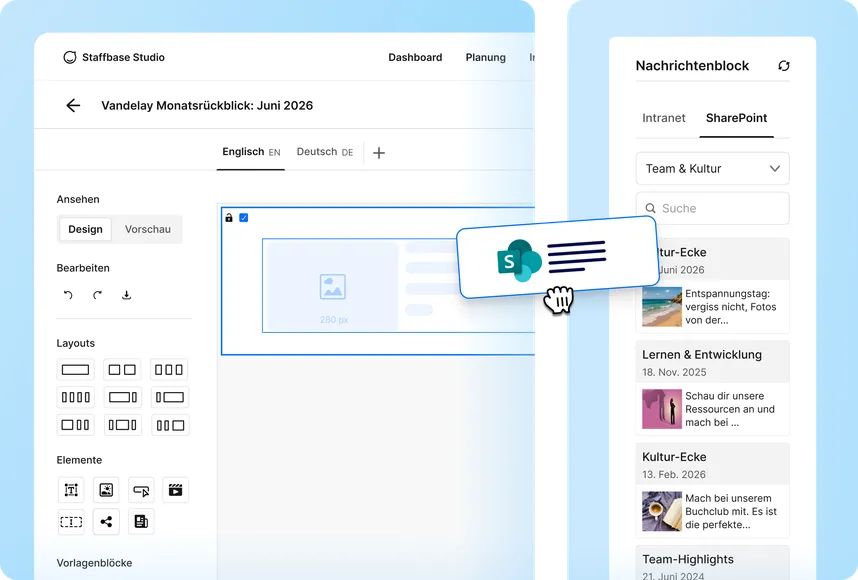Click 'Entspannungstag: vergiss nicht' text
The width and height of the screenshot is (858, 580).
731,307
